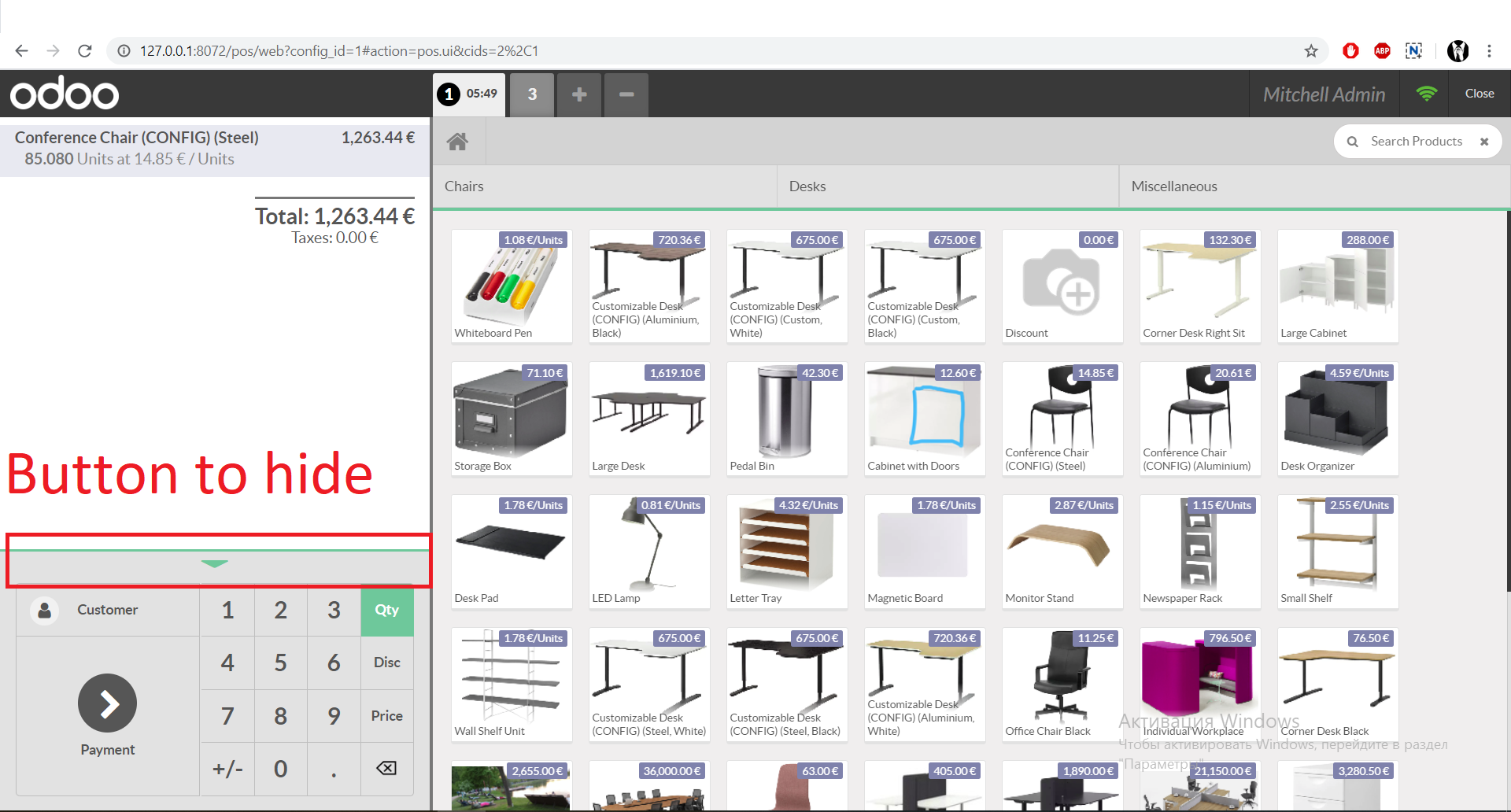This screenshot has height=812, width=1511.
Task: Delete current order with minus button
Action: (x=626, y=94)
